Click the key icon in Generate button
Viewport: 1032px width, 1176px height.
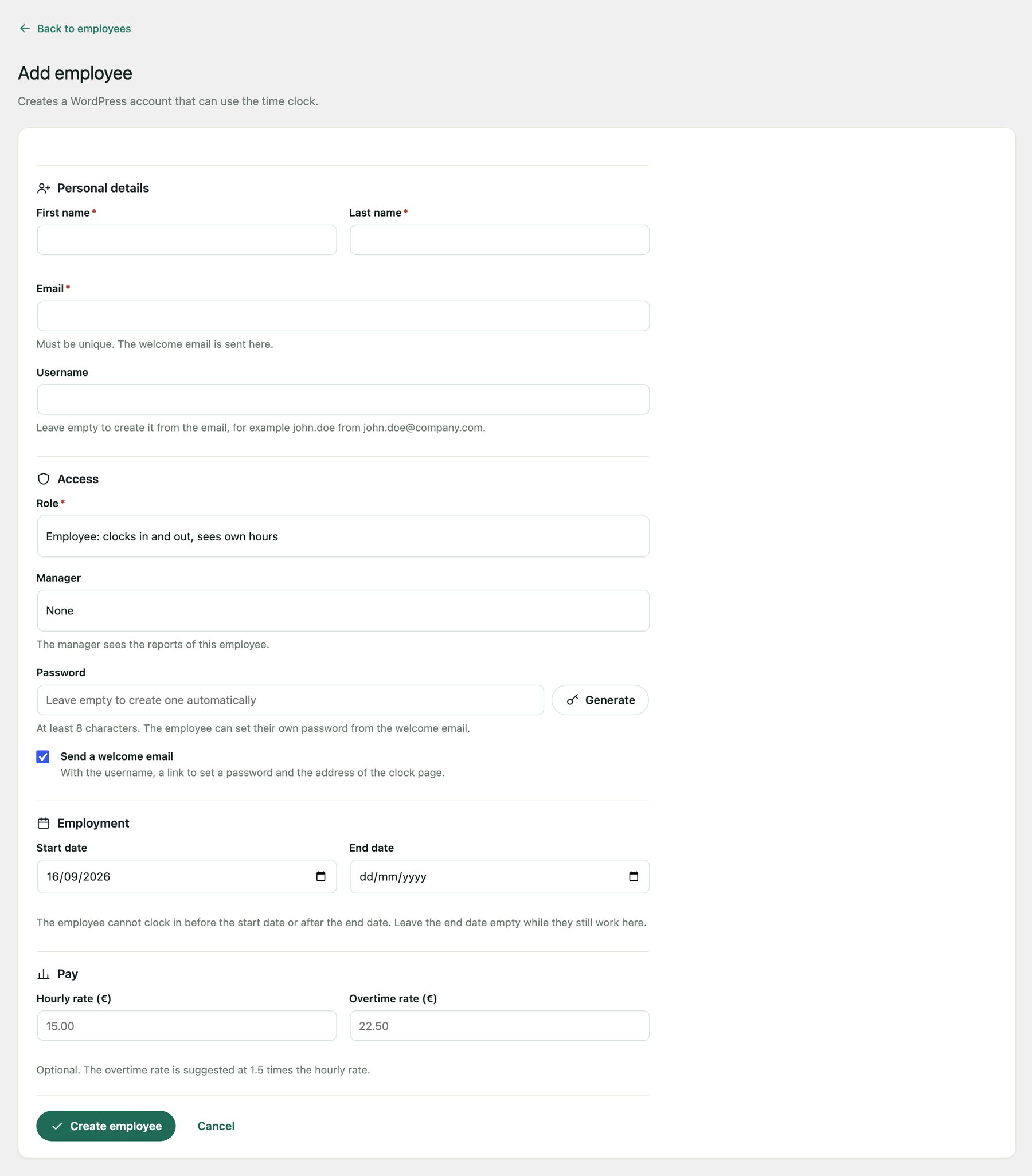pos(572,700)
